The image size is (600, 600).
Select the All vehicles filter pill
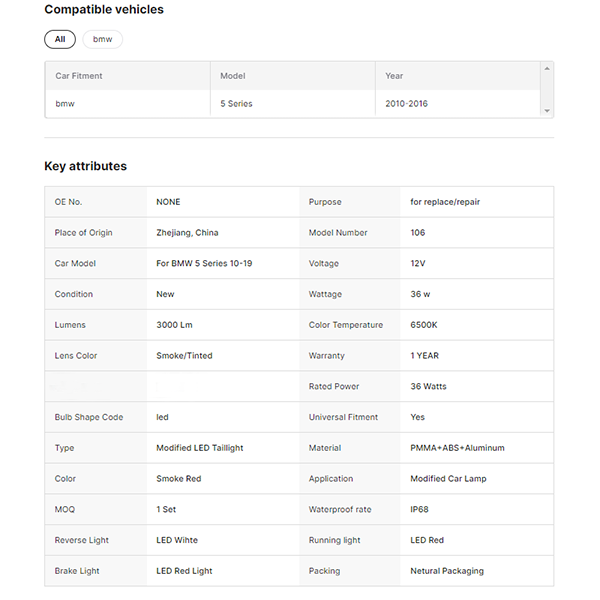[x=59, y=39]
